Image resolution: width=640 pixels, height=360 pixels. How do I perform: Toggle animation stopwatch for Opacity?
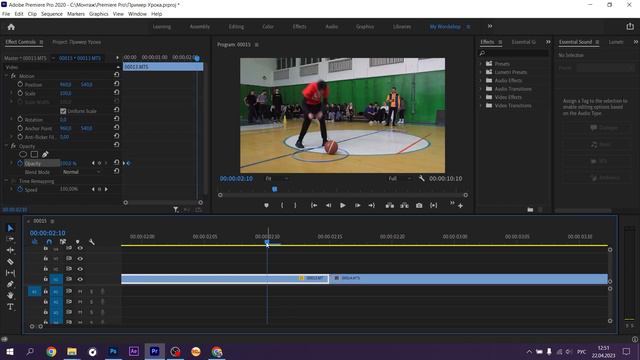(x=20, y=163)
